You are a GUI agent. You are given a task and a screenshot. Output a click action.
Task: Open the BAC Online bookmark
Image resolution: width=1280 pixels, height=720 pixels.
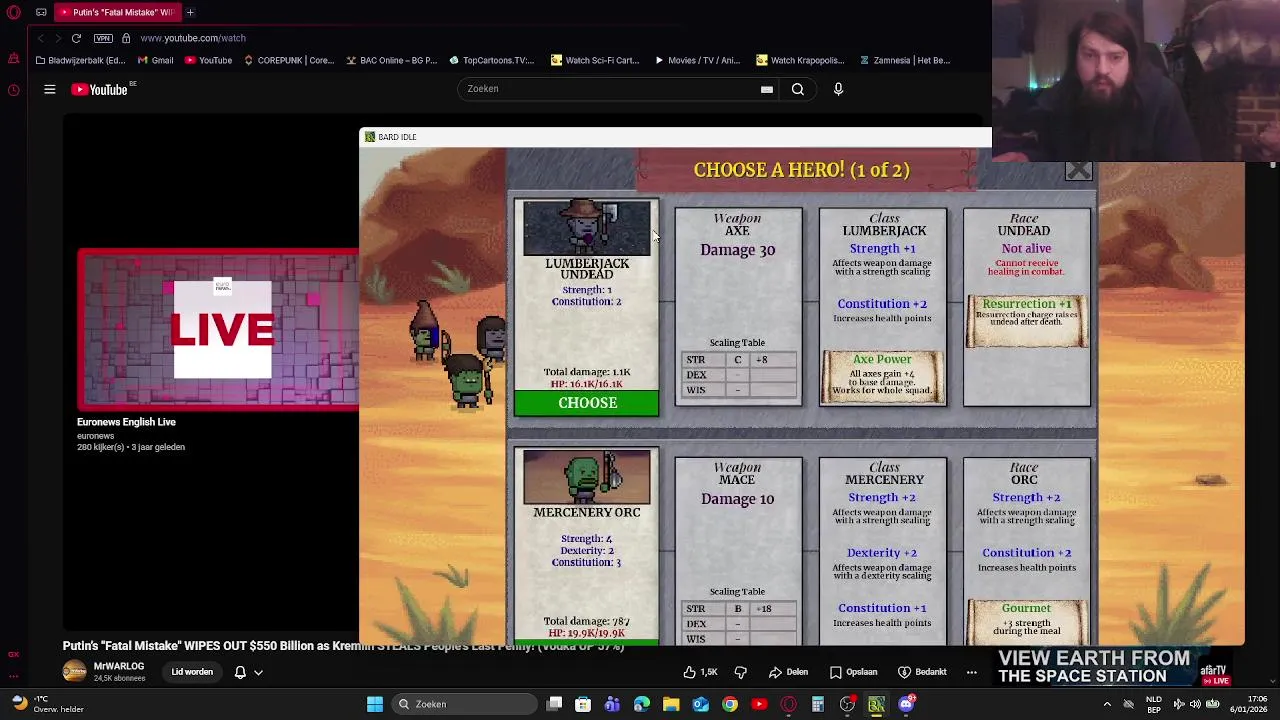[x=391, y=60]
